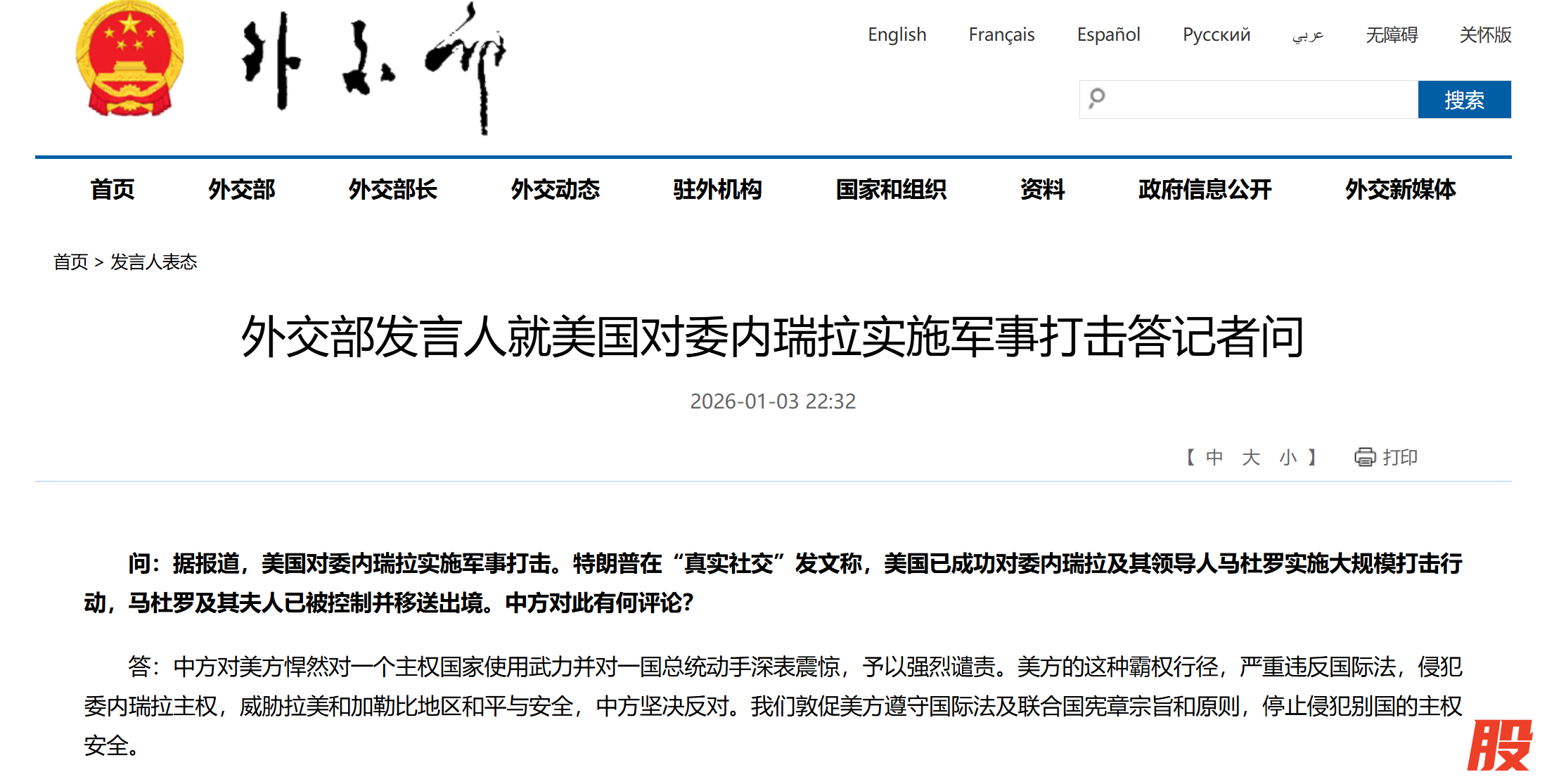Open the 外交部长 navigation menu
This screenshot has width=1547, height=784.
click(x=392, y=189)
